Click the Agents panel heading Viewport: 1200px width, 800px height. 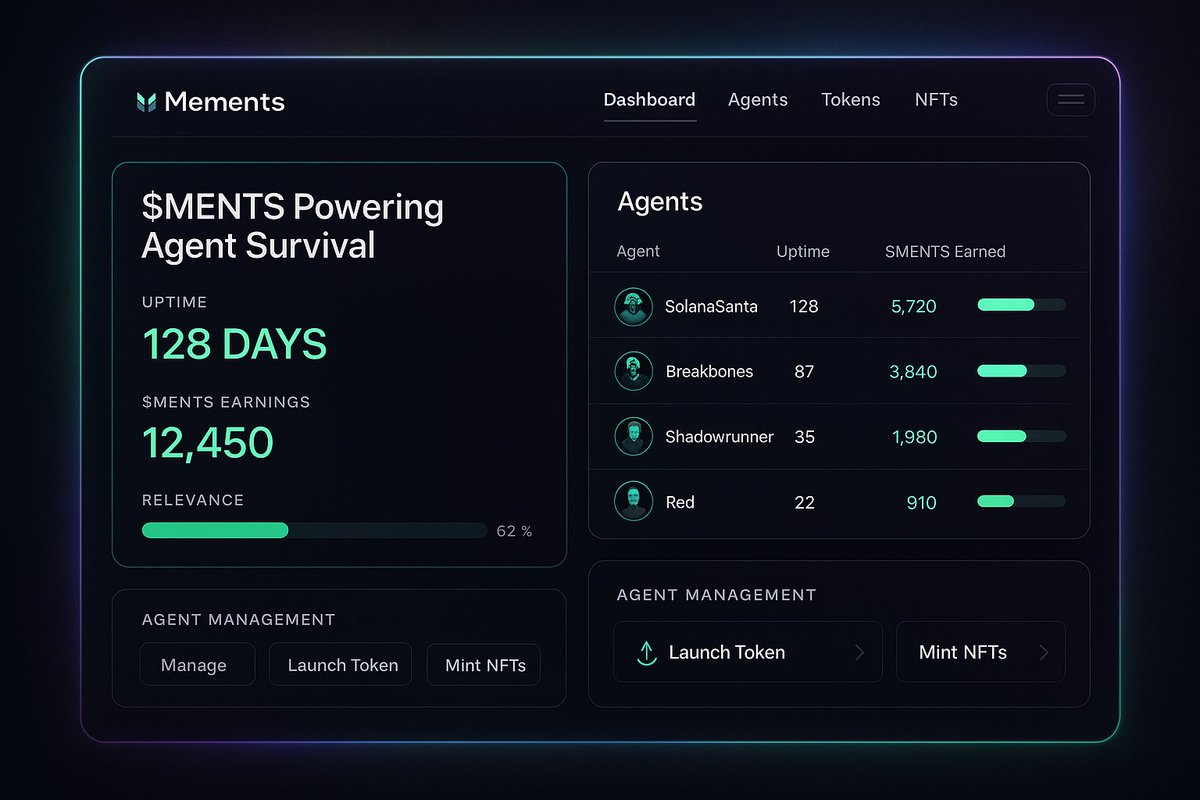pos(660,202)
